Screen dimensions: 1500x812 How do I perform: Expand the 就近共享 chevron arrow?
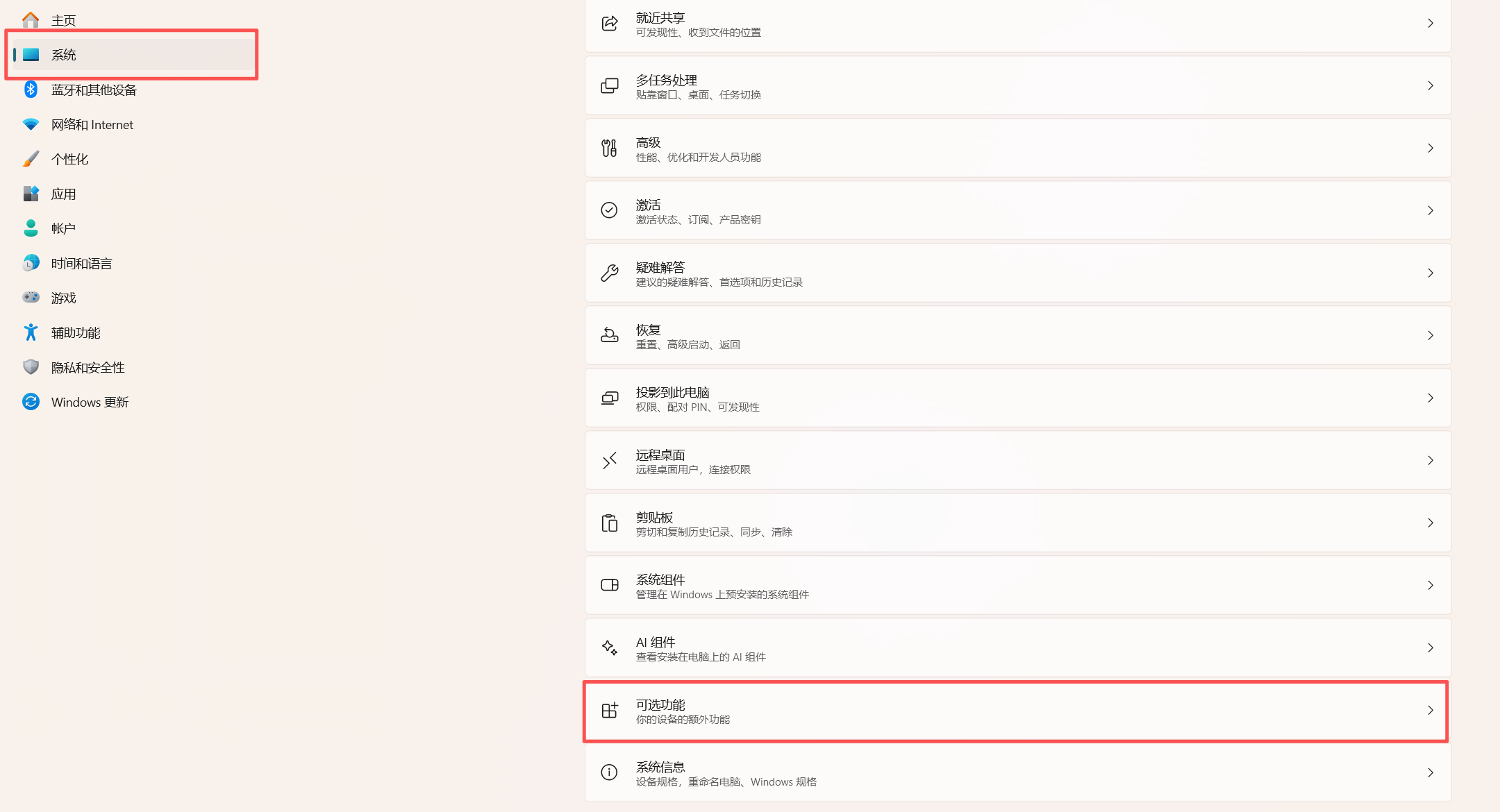(x=1430, y=23)
